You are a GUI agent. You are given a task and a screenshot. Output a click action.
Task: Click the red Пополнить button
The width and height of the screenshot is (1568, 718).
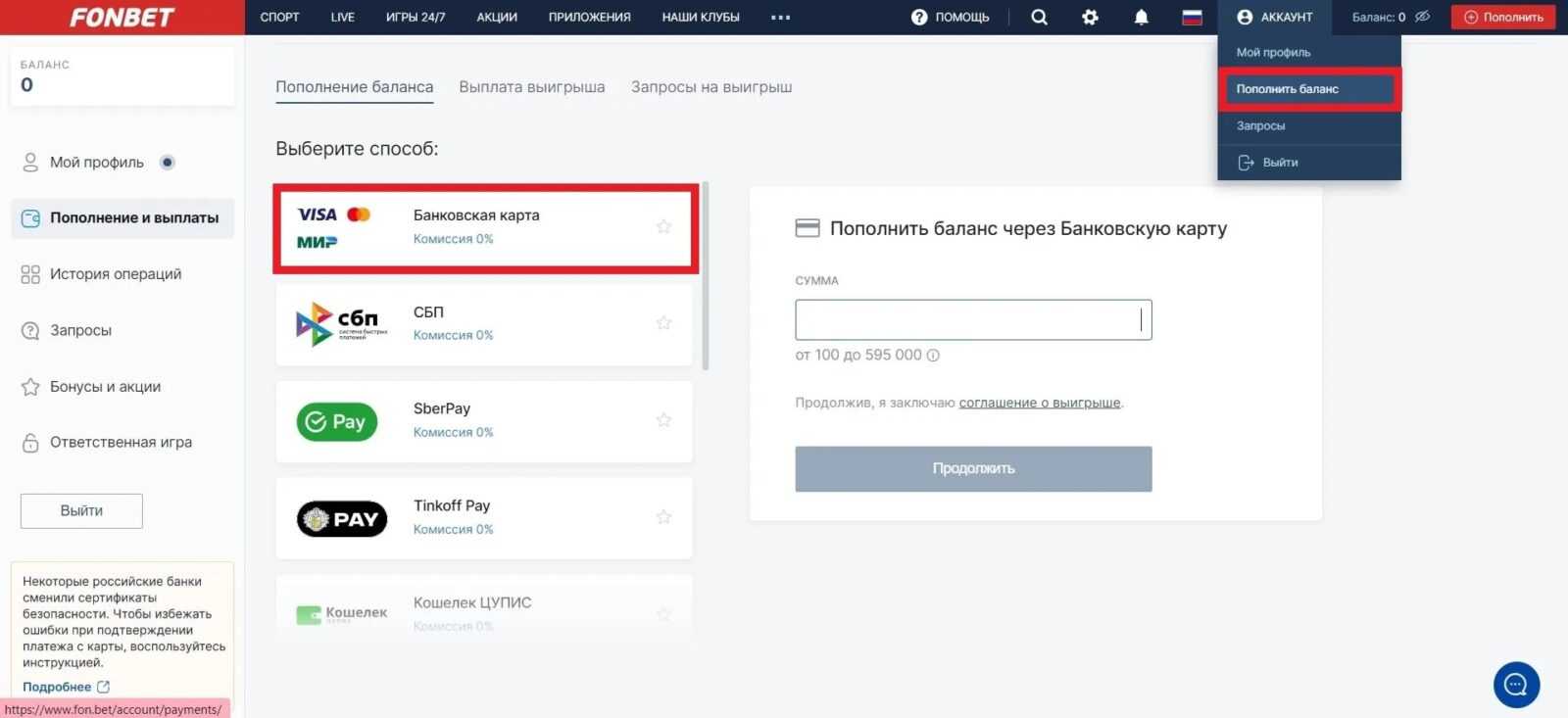pyautogui.click(x=1503, y=17)
